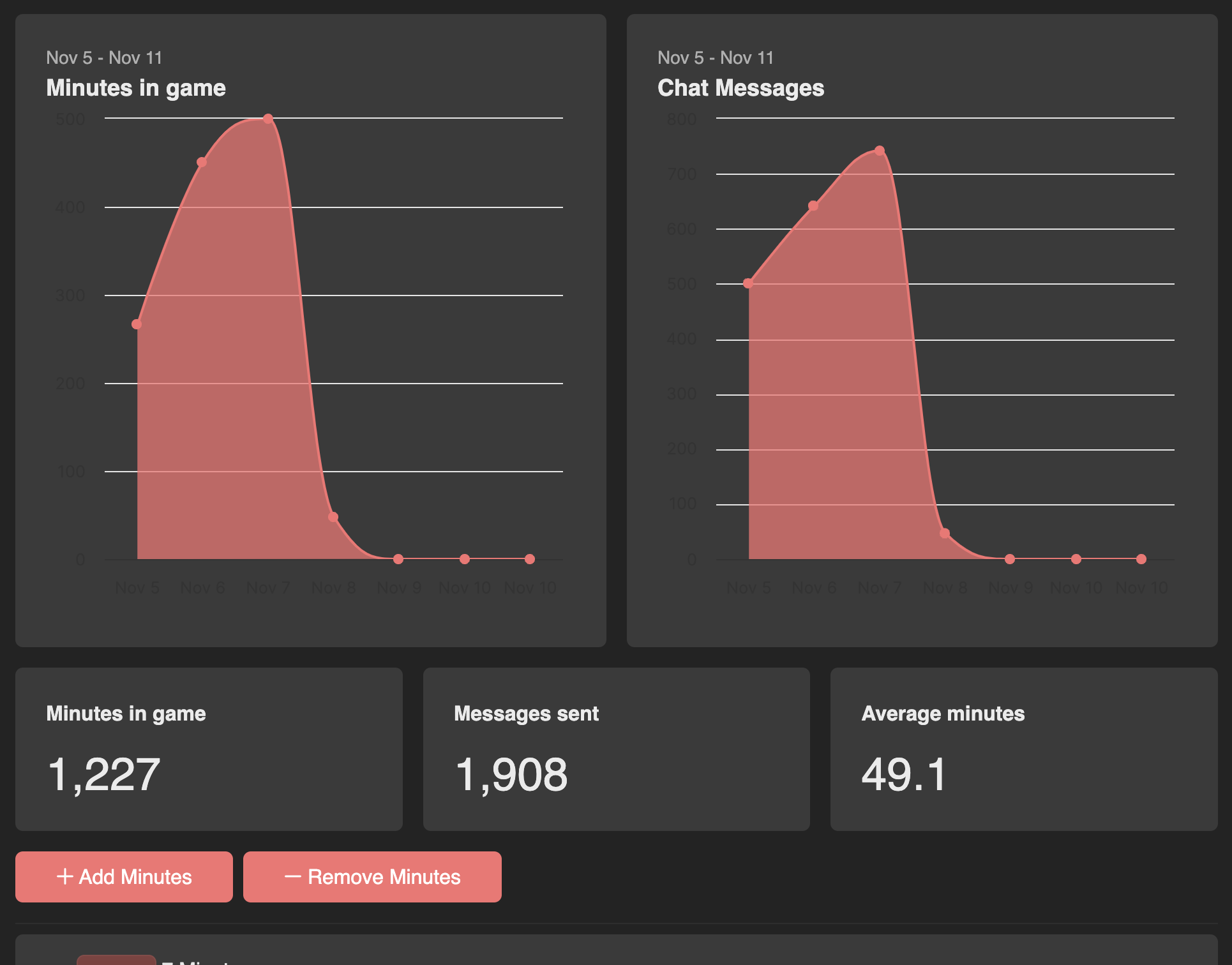Click the Remove Minutes button
This screenshot has width=1232, height=965.
pos(372,876)
